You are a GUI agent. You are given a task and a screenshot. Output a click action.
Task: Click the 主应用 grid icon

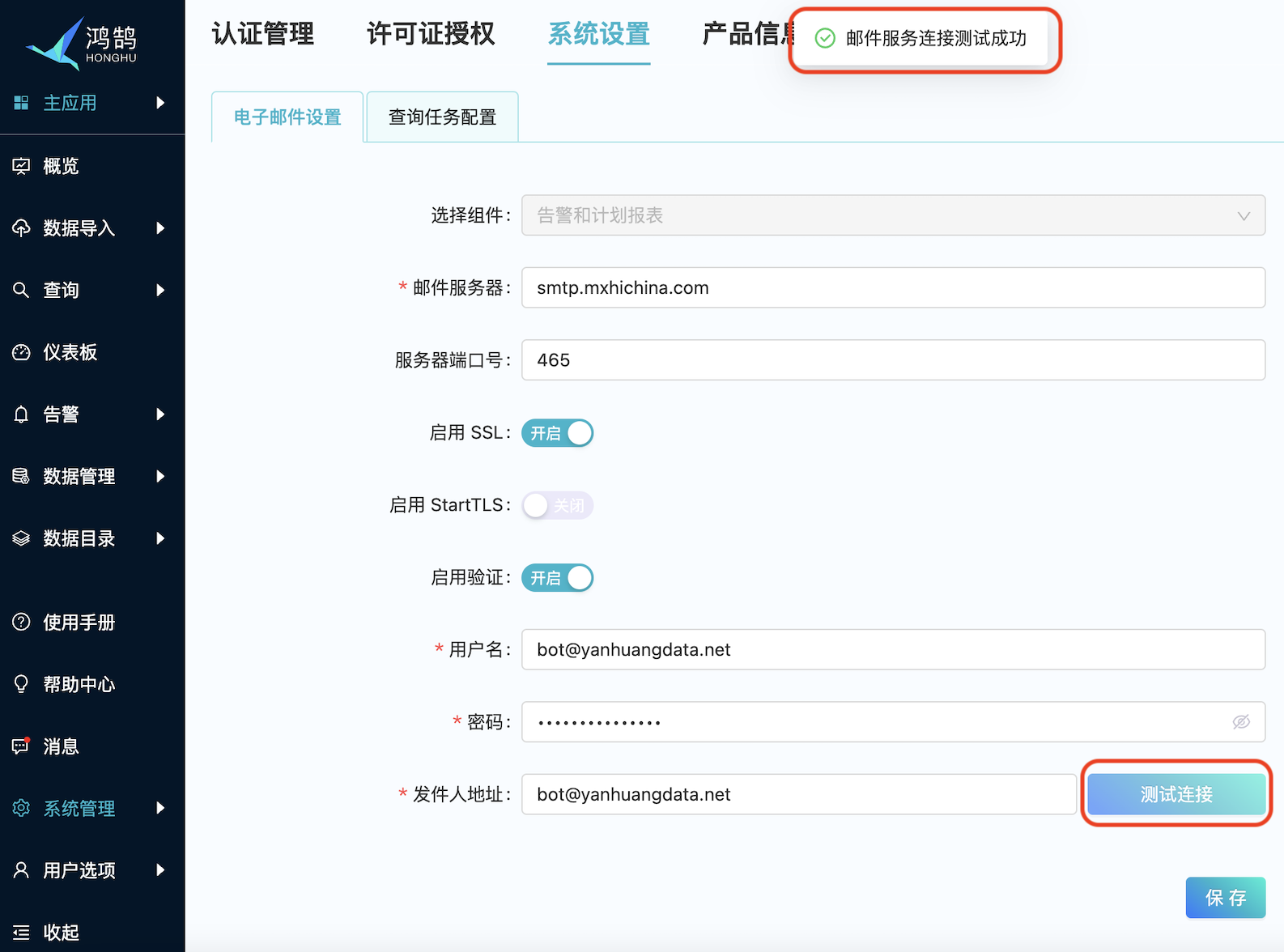[21, 103]
